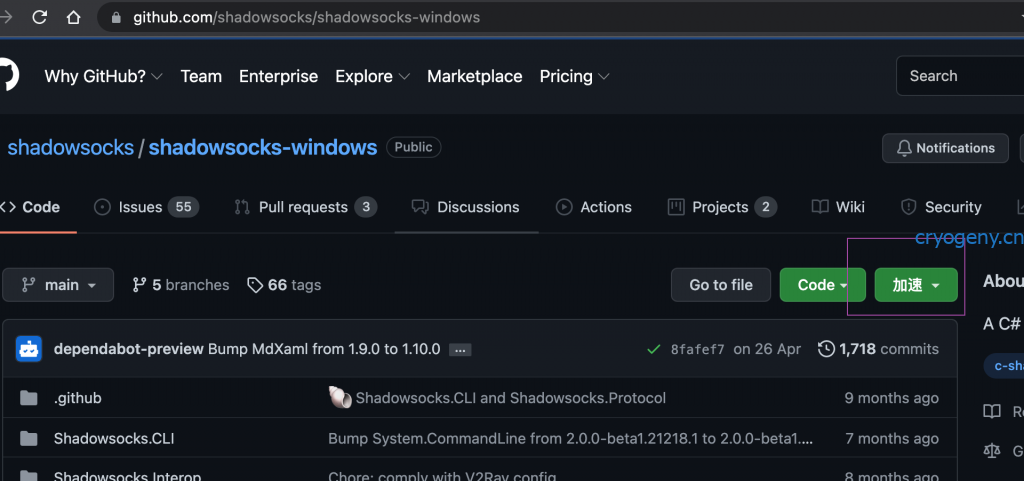Viewport: 1024px width, 481px height.
Task: Click into the Search input field
Action: 960,76
